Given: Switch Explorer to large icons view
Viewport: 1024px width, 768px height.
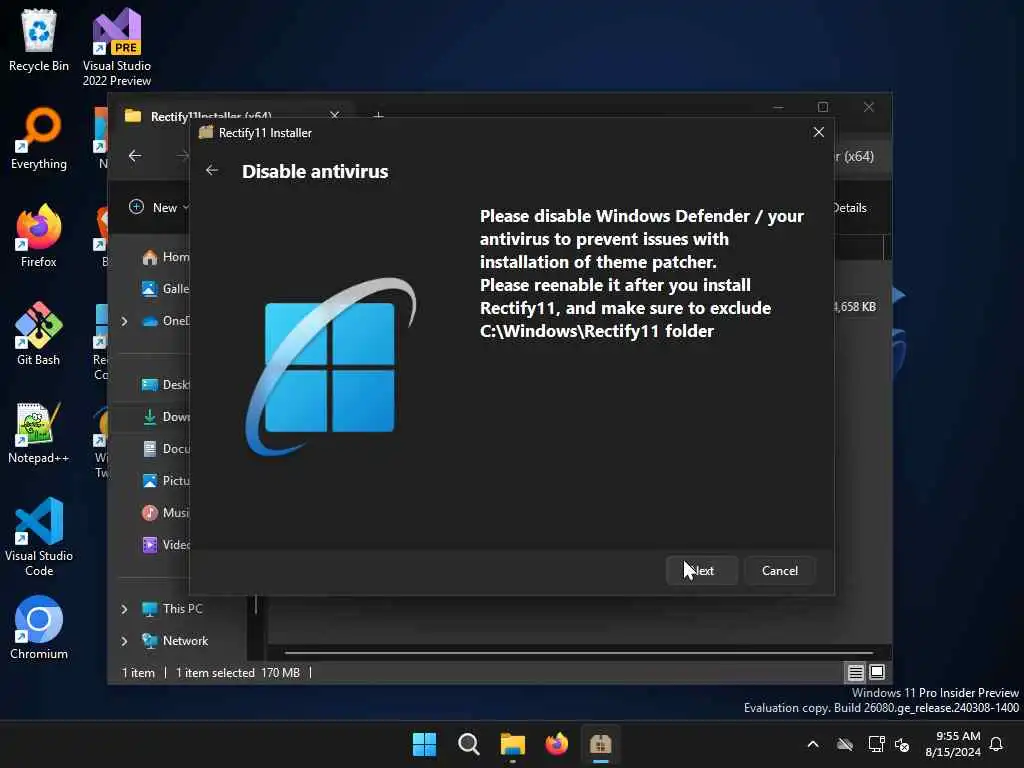Looking at the screenshot, I should click(x=877, y=672).
